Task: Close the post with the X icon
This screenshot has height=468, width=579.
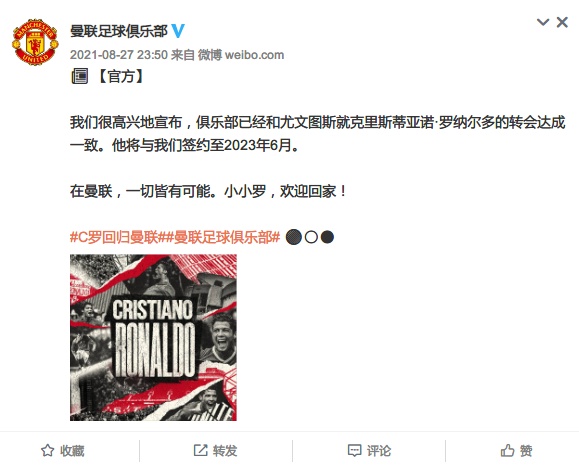Action: (x=562, y=23)
